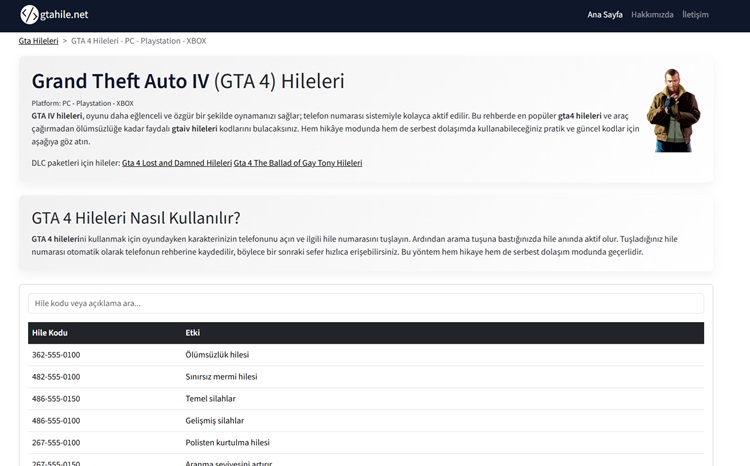Click the Gta Hileleri breadcrumb link

(38, 41)
